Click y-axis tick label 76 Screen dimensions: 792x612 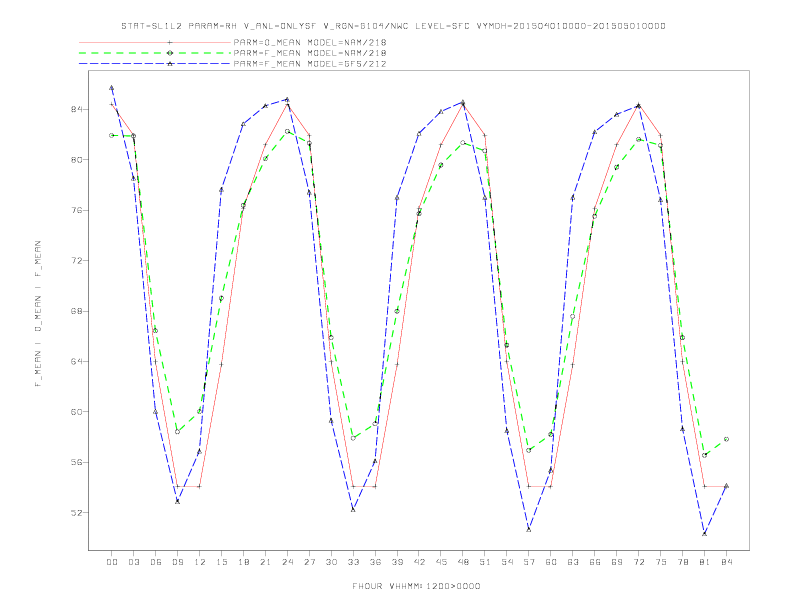point(76,211)
